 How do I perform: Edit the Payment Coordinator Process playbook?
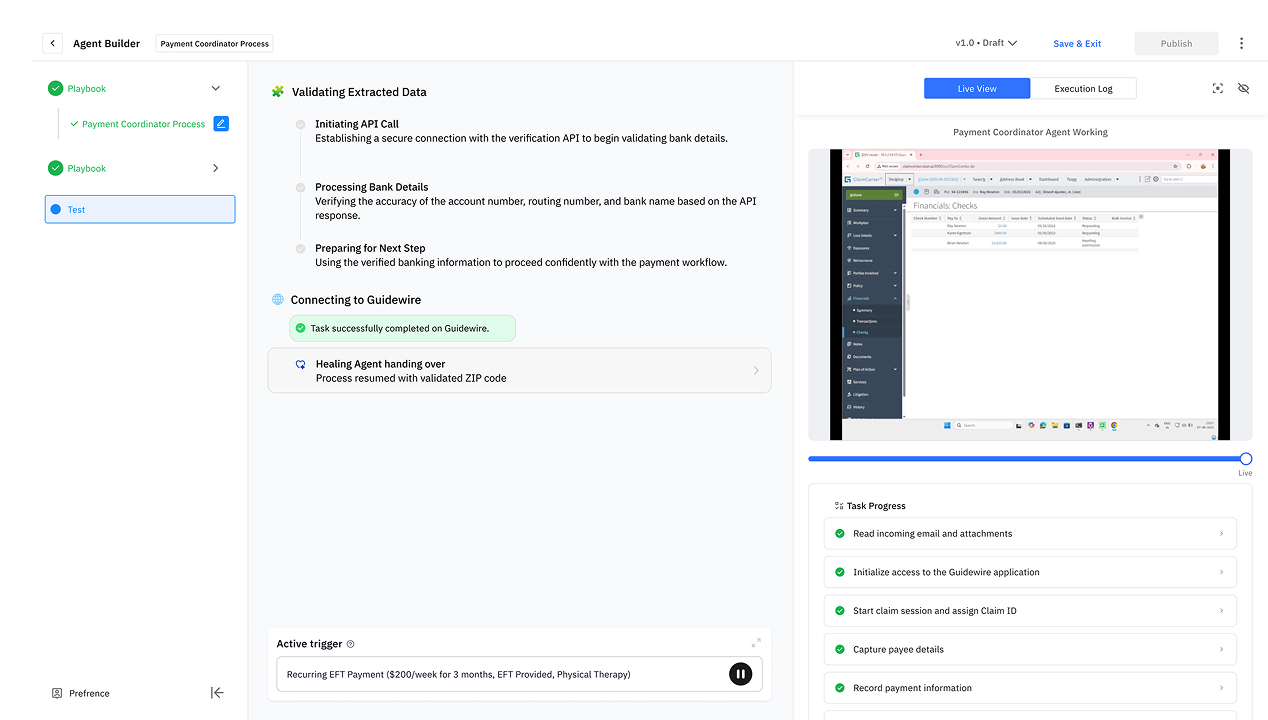[222, 124]
